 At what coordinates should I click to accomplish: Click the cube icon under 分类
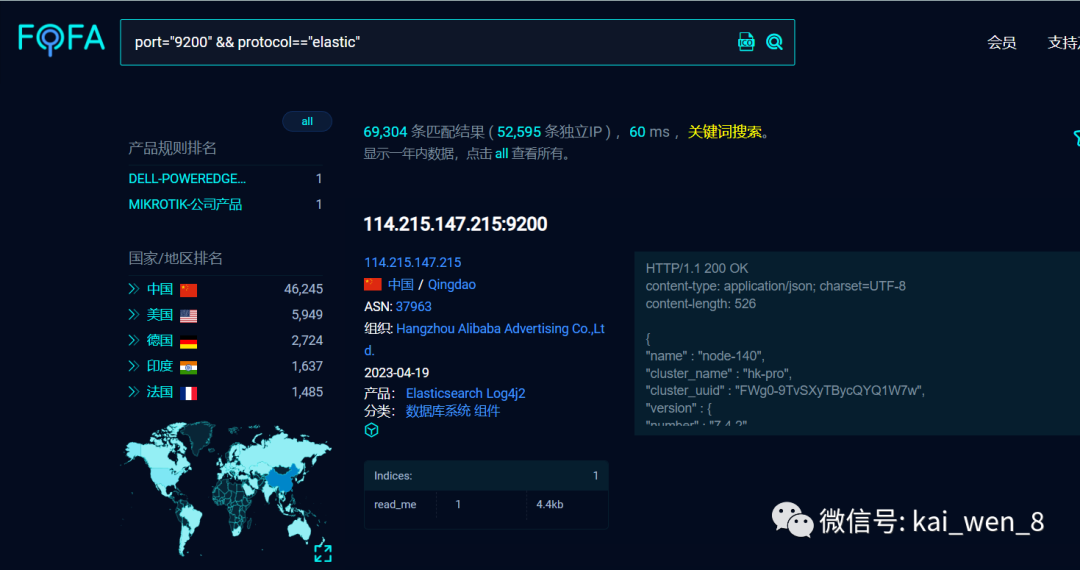(x=371, y=430)
